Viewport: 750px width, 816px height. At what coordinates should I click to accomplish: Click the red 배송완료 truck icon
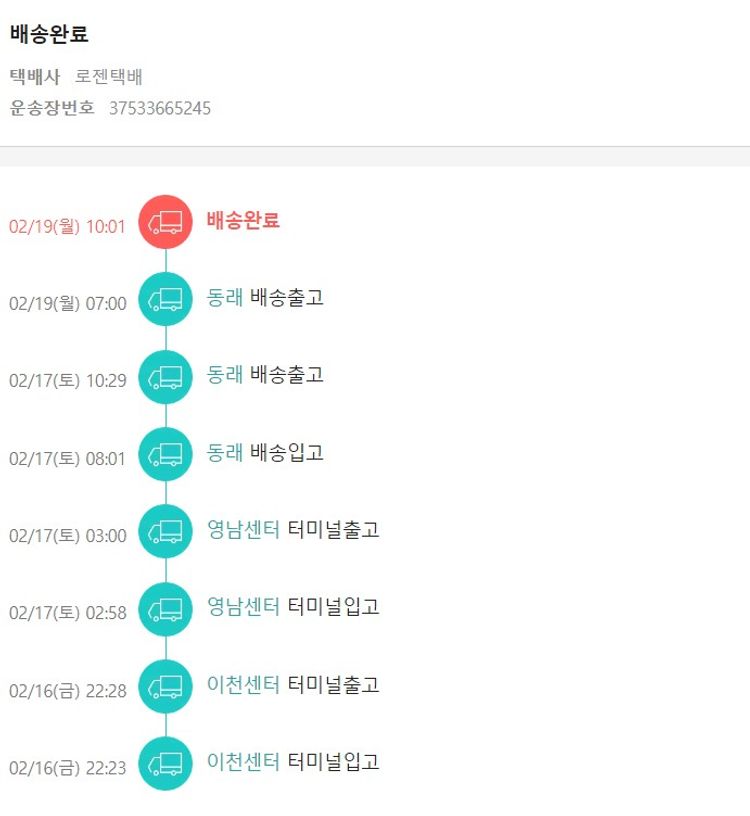click(165, 222)
